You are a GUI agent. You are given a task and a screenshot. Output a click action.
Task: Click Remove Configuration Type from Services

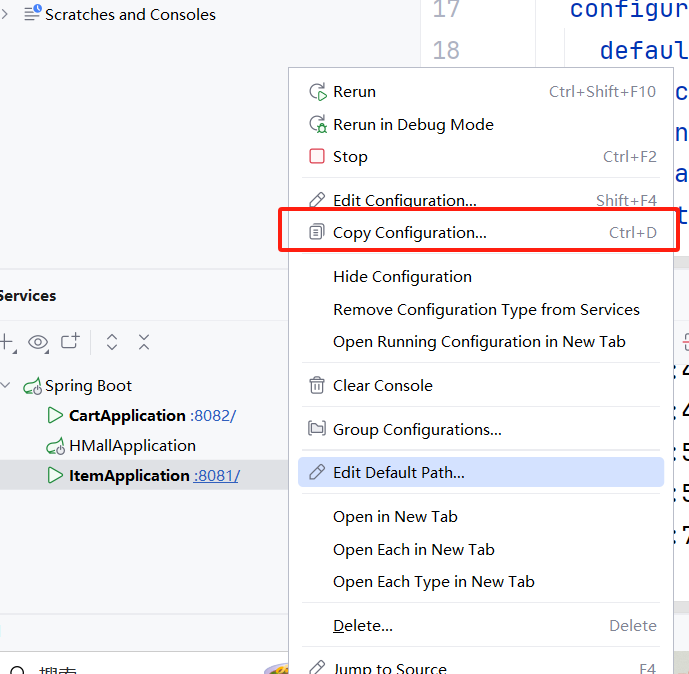pyautogui.click(x=481, y=310)
